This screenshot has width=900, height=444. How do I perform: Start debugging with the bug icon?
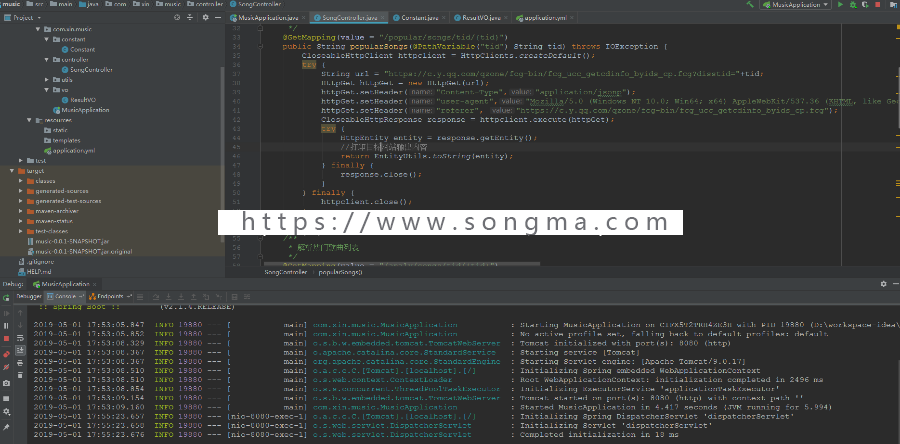(x=853, y=5)
